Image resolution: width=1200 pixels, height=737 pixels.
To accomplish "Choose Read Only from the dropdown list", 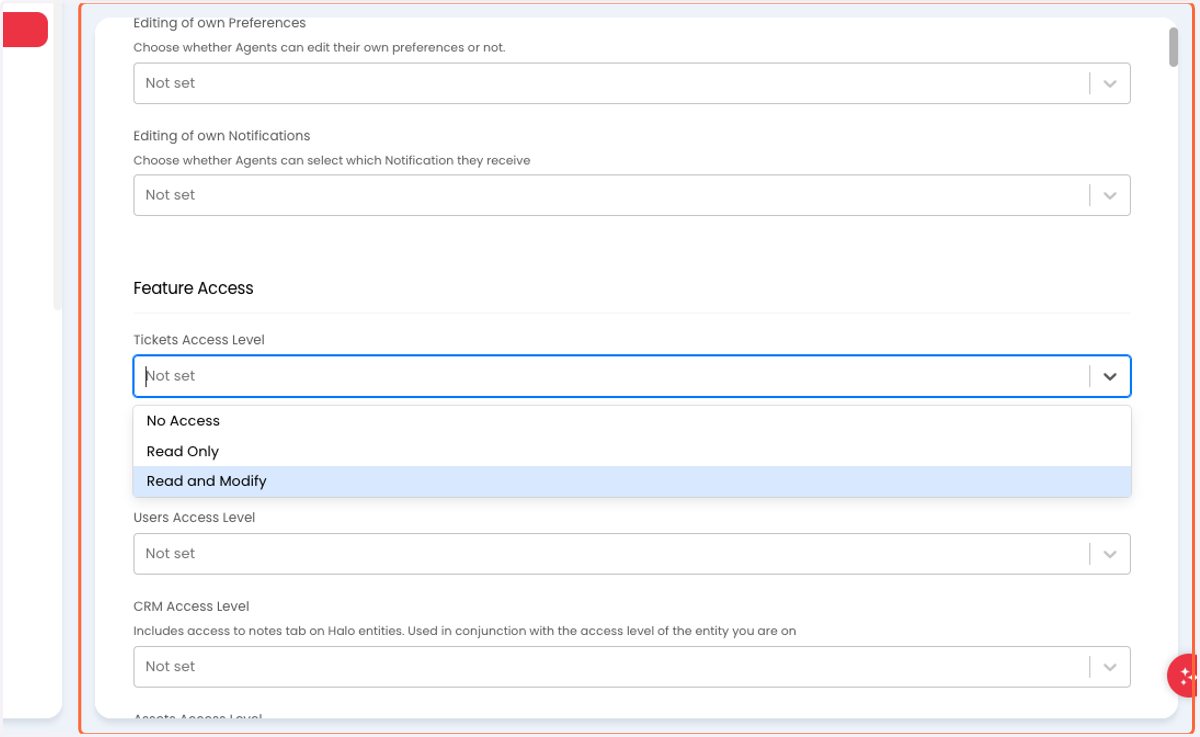I will (632, 451).
